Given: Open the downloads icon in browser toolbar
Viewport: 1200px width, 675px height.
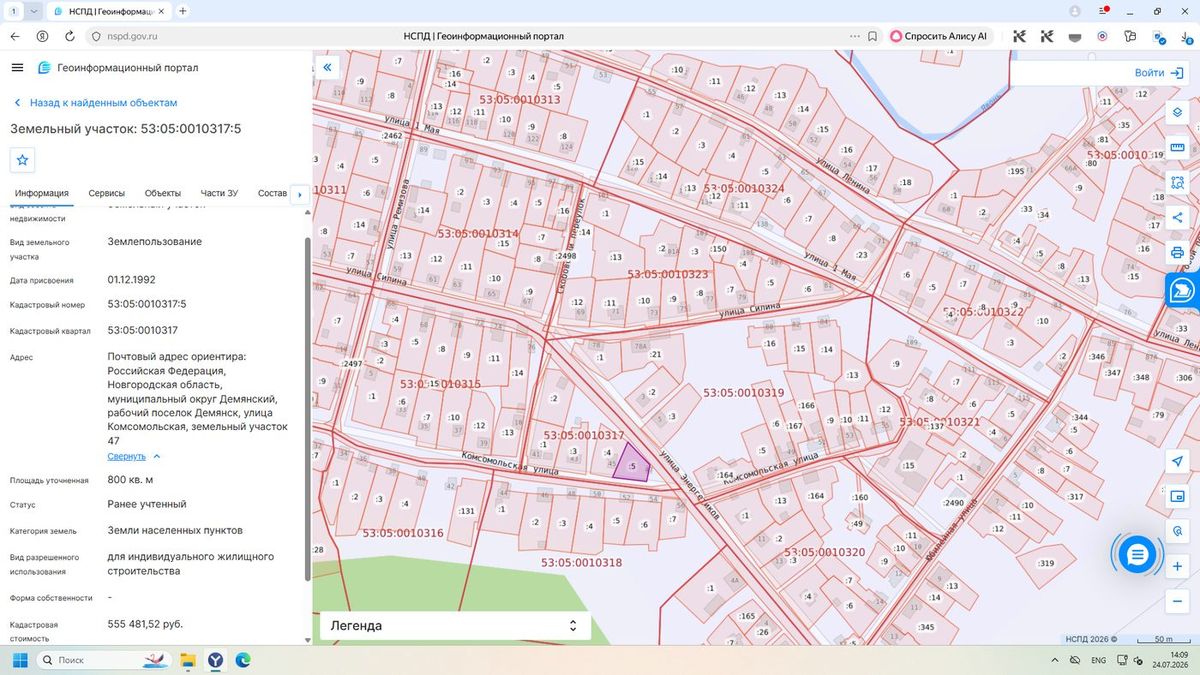Looking at the screenshot, I should point(1187,36).
